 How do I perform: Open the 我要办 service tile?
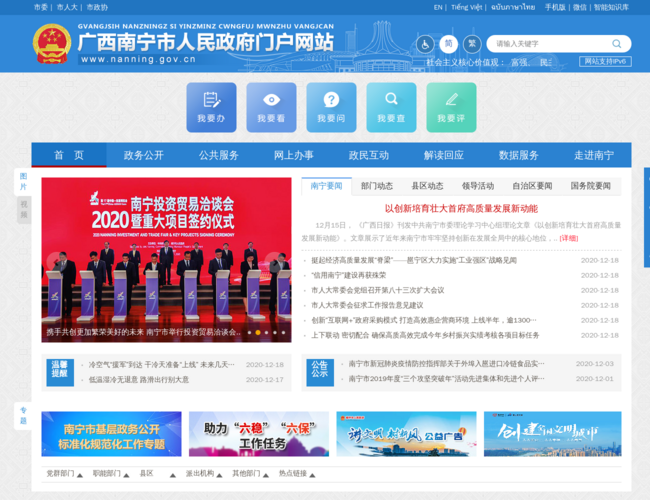pos(211,107)
